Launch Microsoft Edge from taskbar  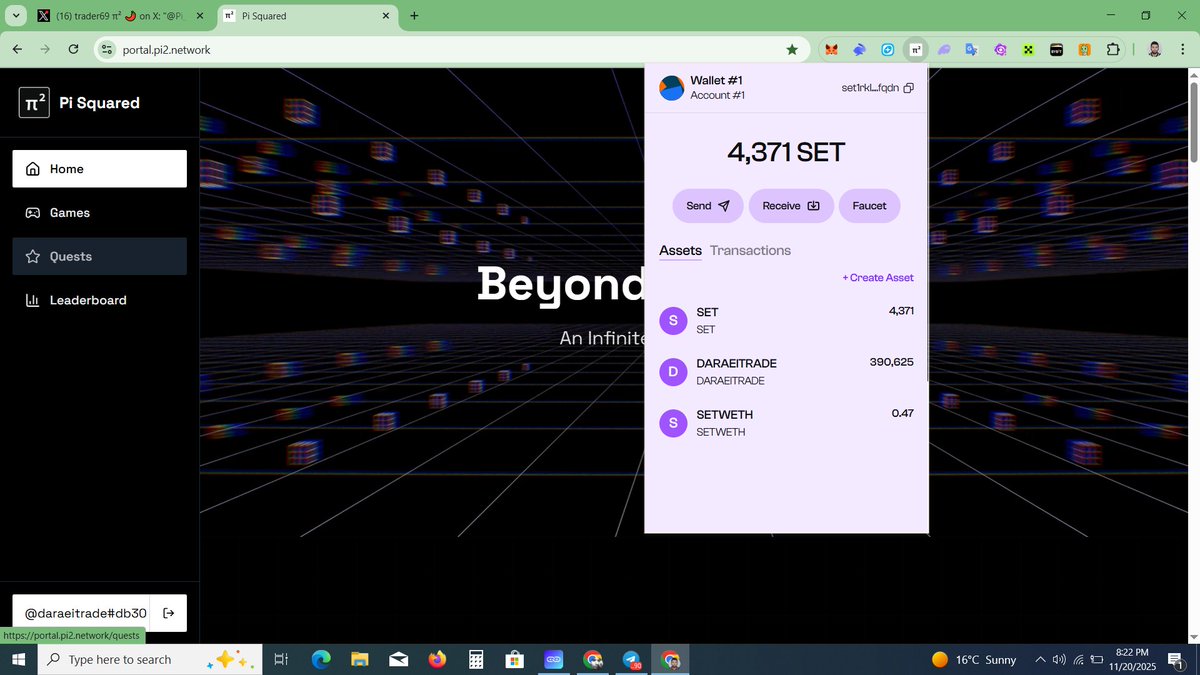click(321, 660)
